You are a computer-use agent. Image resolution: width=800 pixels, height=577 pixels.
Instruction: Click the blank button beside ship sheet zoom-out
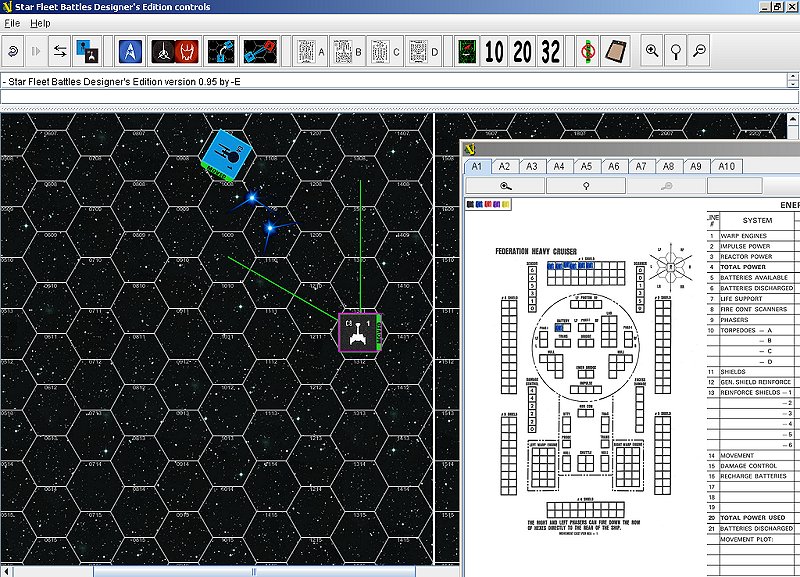point(735,186)
